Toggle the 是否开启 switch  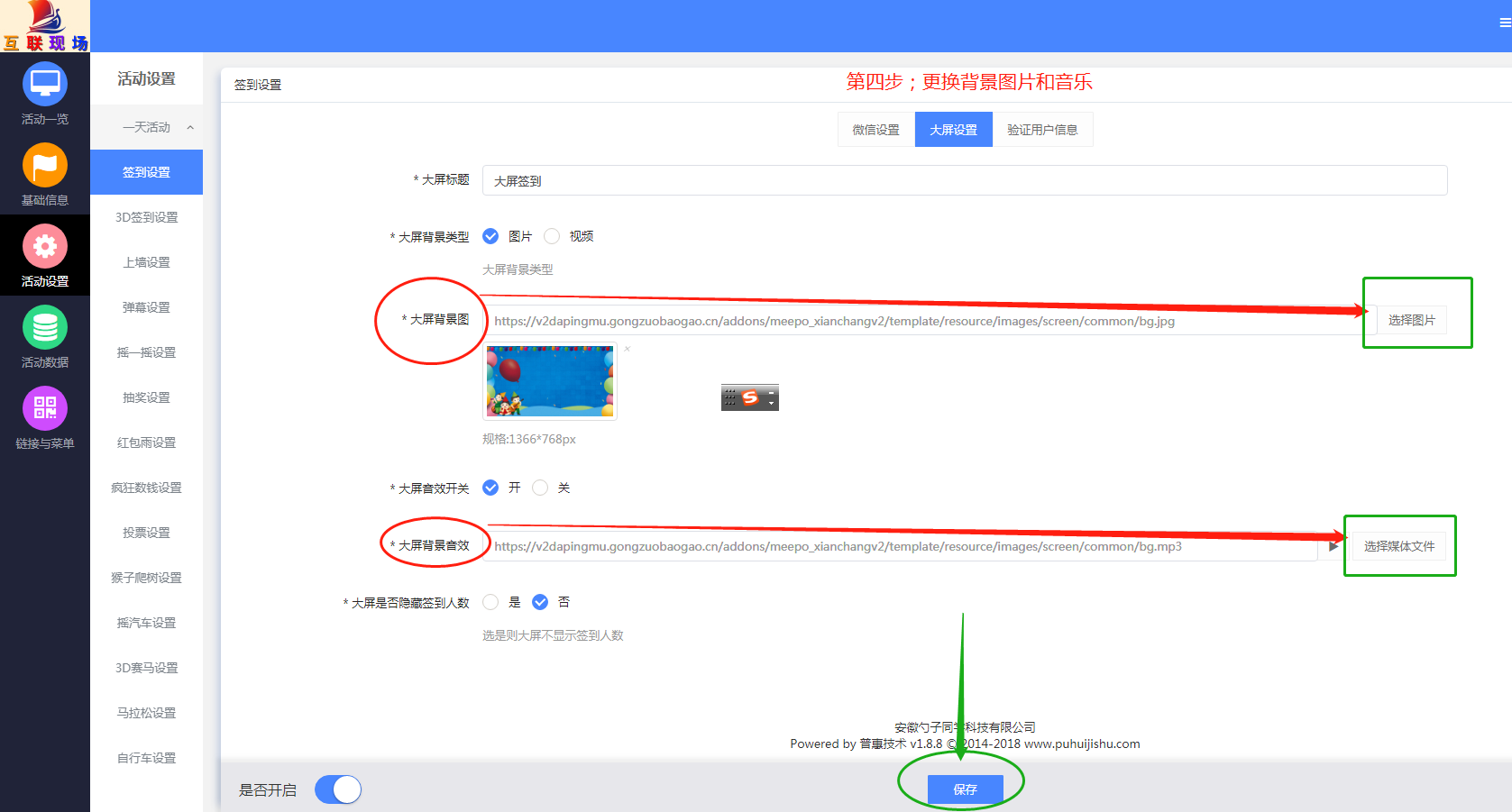coord(338,789)
